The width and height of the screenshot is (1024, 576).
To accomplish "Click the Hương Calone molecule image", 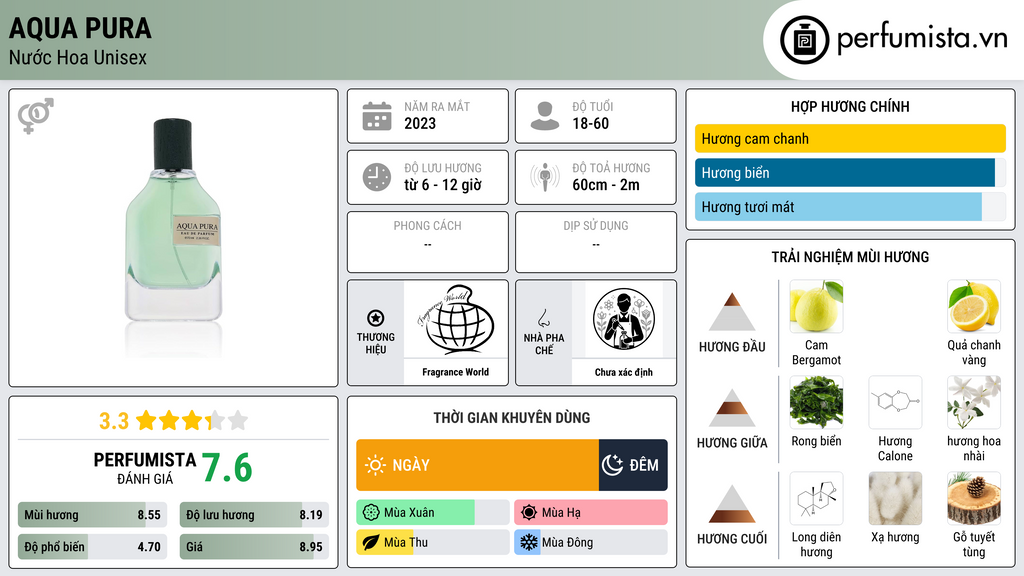I will click(895, 402).
